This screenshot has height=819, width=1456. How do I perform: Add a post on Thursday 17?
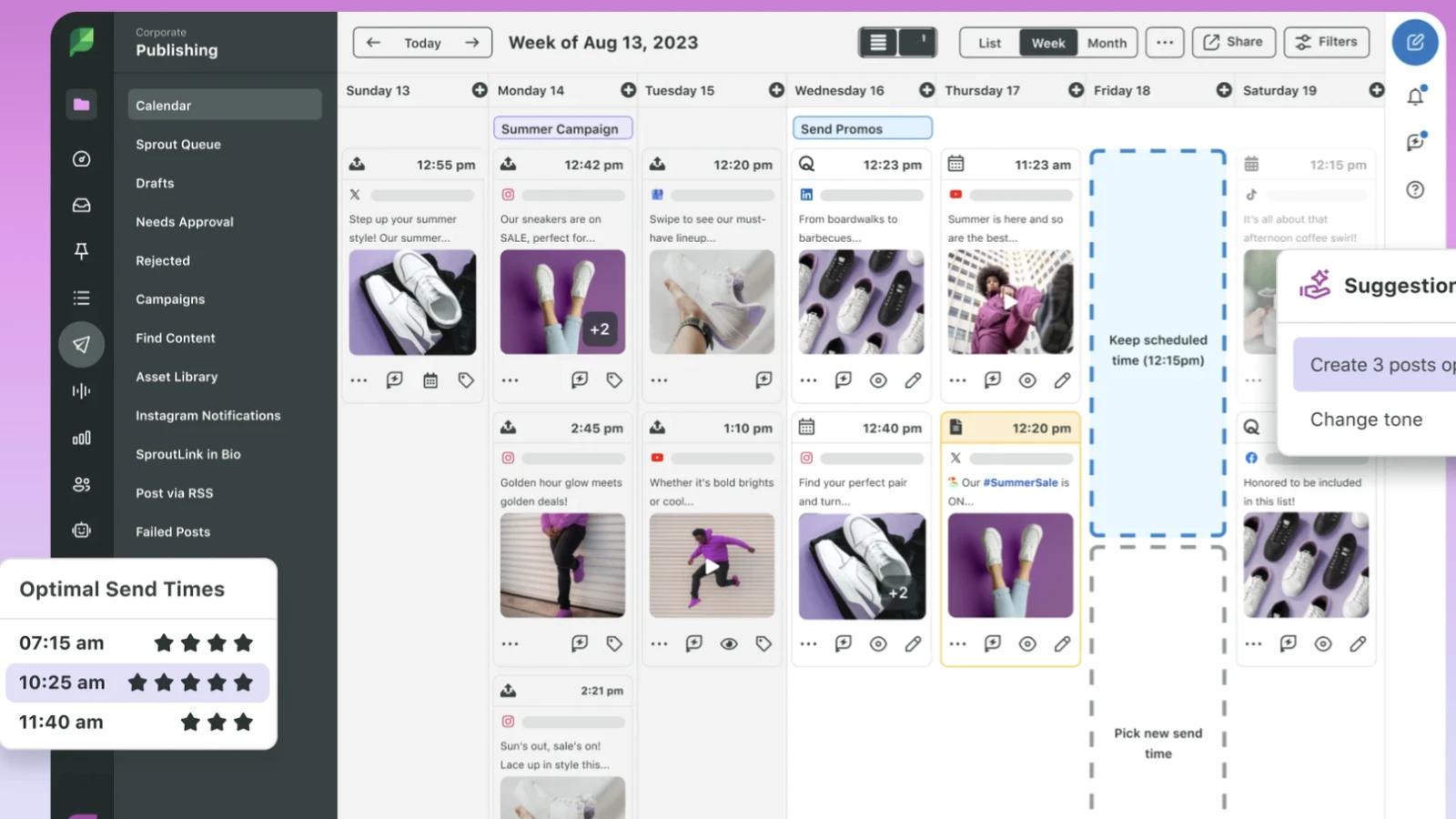click(x=1076, y=90)
